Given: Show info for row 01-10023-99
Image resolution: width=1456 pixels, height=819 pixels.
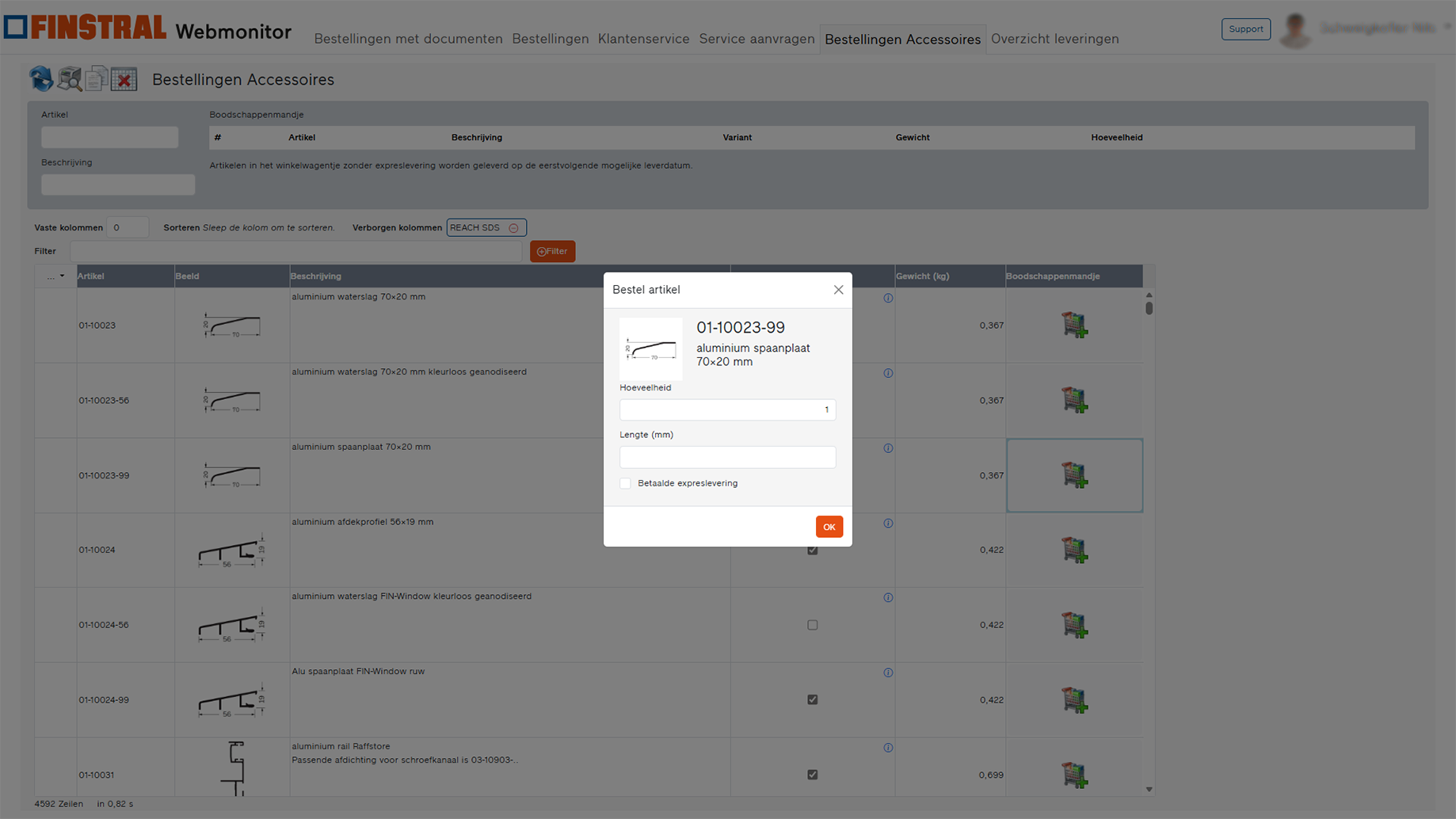Looking at the screenshot, I should [888, 448].
